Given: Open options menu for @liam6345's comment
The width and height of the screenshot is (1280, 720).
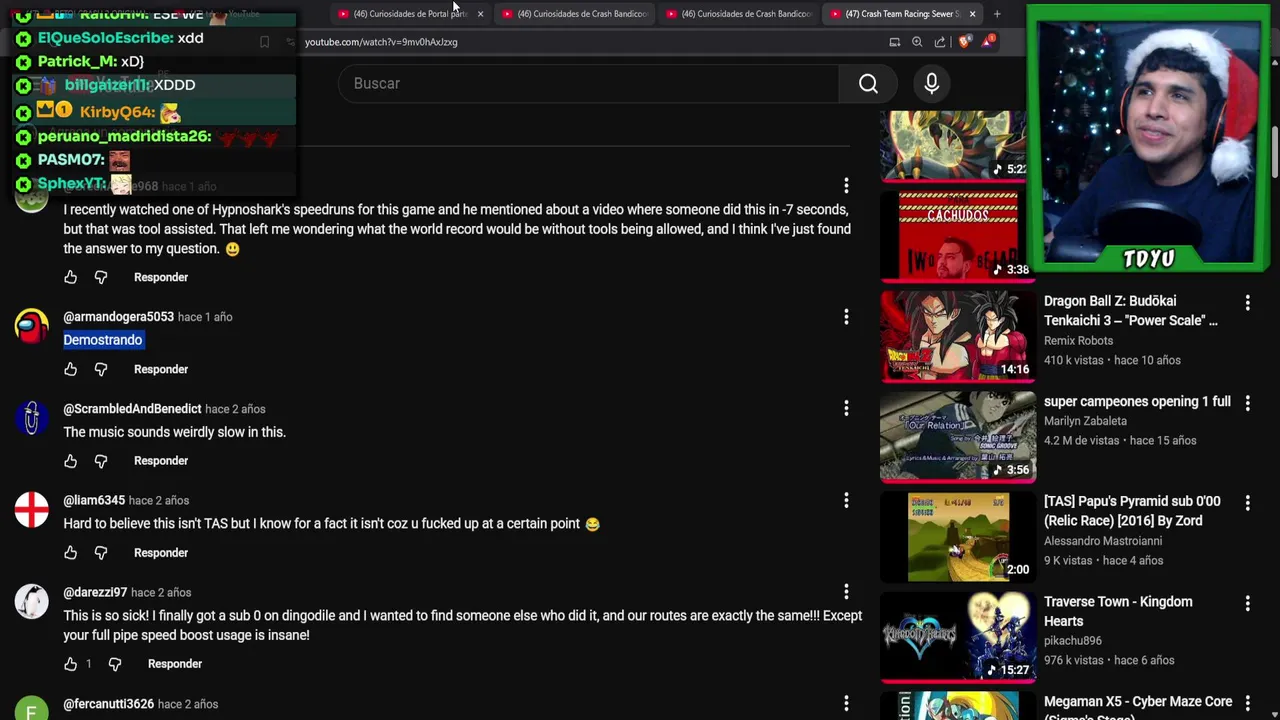Looking at the screenshot, I should [x=846, y=500].
